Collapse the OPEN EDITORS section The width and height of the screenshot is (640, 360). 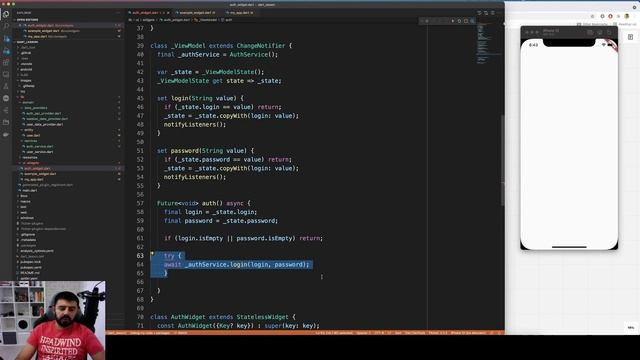coord(27,20)
